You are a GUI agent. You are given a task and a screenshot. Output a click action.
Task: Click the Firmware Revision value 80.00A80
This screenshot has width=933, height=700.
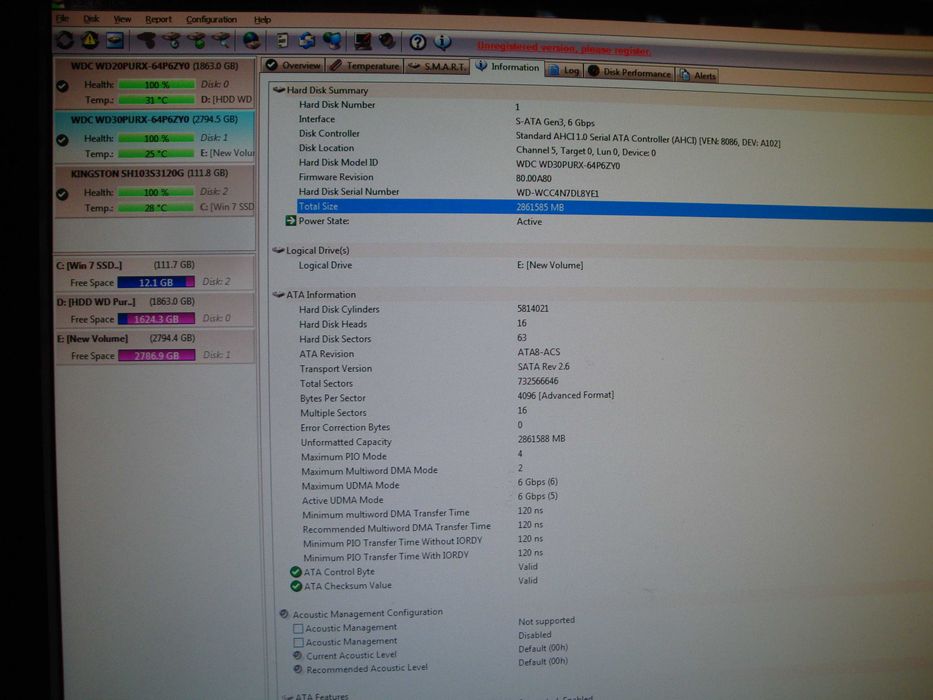[x=533, y=178]
